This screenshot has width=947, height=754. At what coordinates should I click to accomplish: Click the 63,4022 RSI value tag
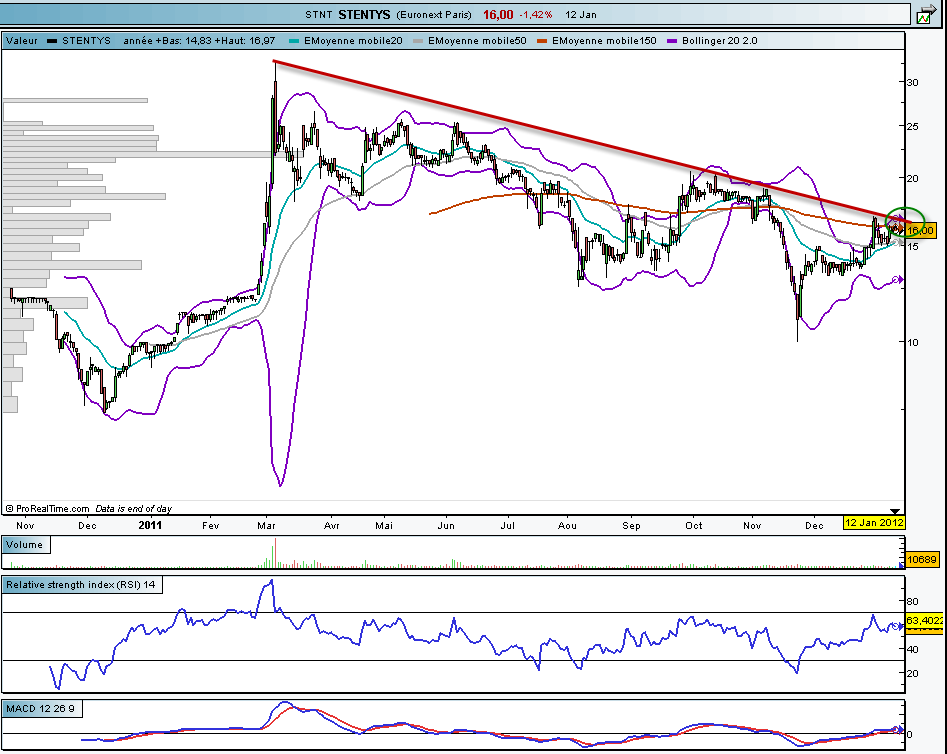point(924,621)
